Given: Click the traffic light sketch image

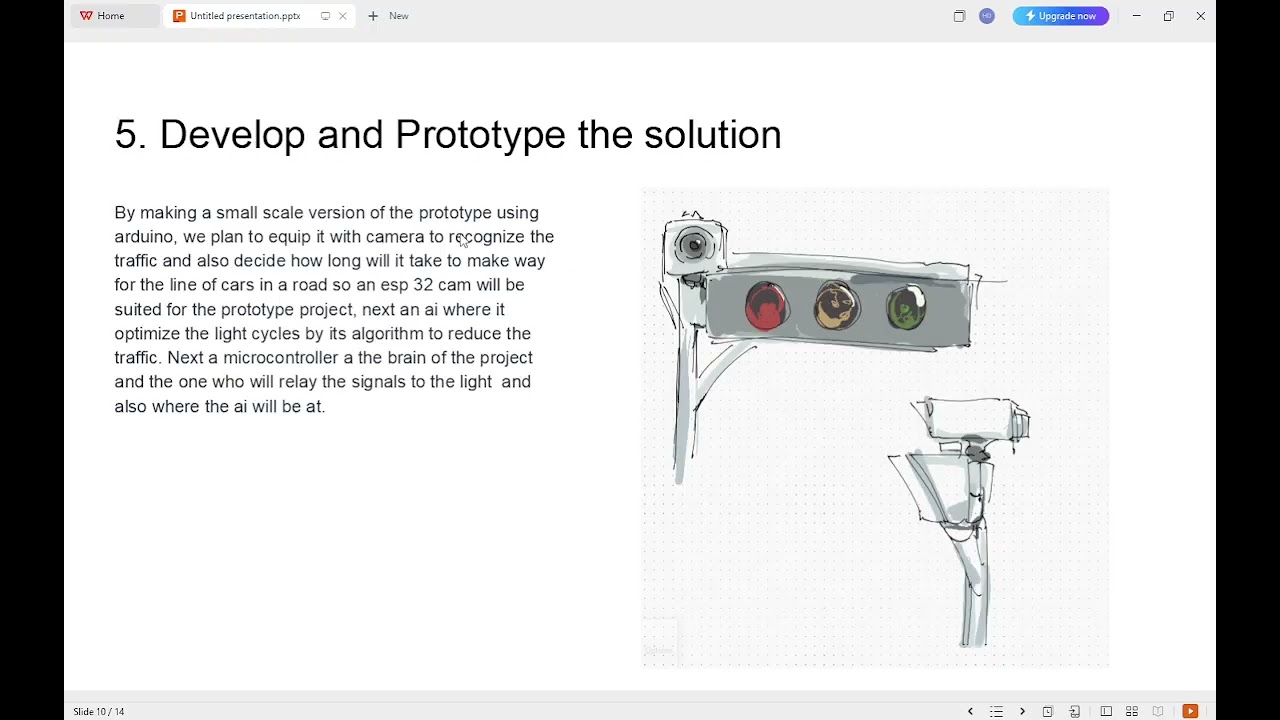Looking at the screenshot, I should tap(875, 427).
